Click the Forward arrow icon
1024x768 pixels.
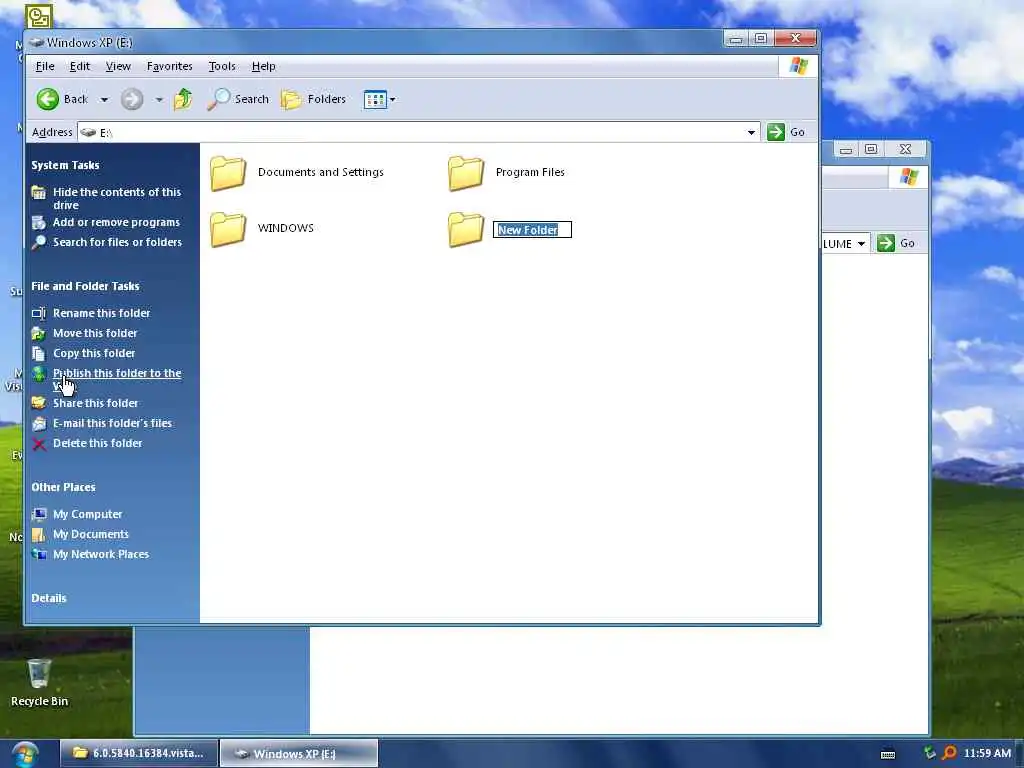click(132, 99)
